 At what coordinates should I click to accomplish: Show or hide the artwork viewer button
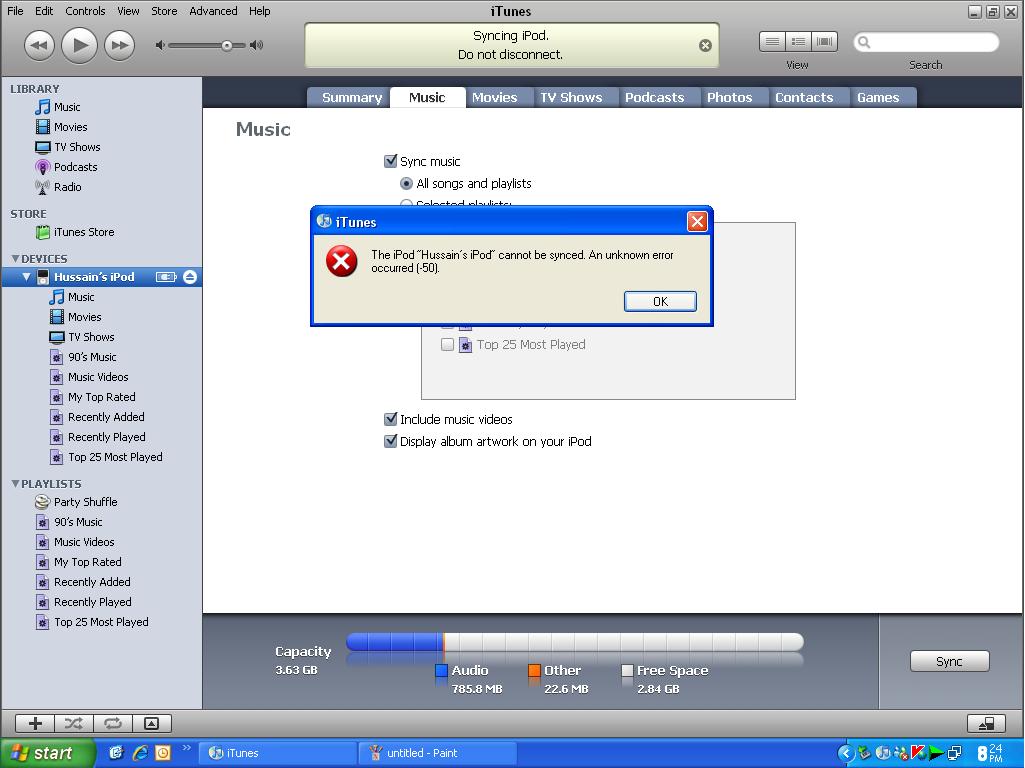pos(152,723)
